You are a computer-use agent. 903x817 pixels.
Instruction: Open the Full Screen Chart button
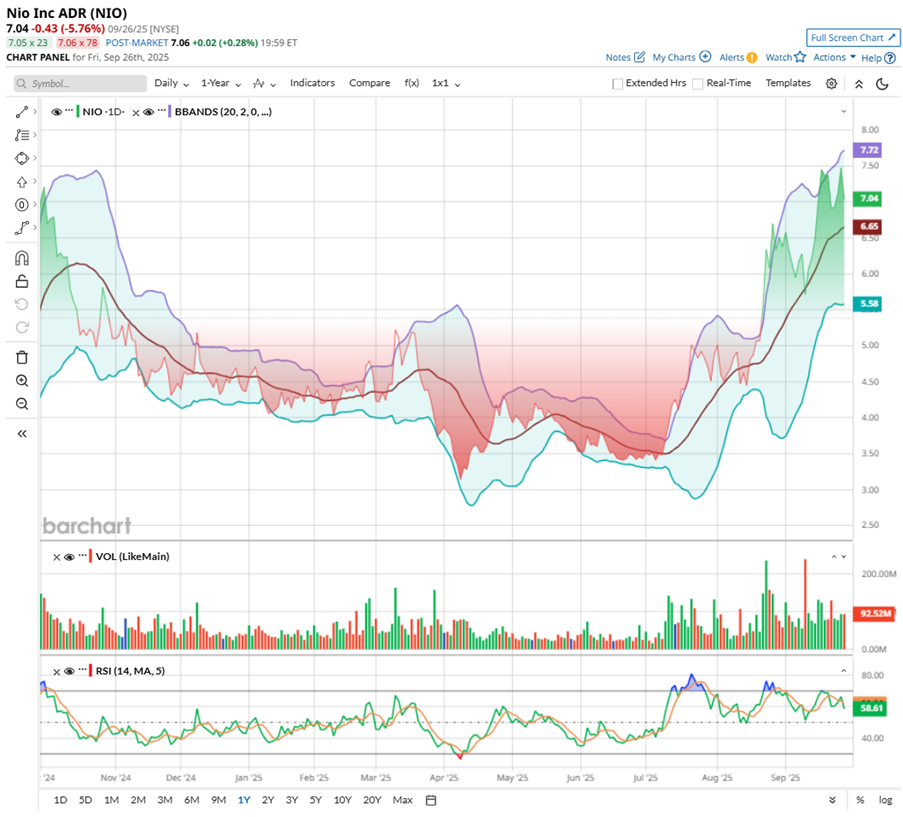click(x=852, y=38)
